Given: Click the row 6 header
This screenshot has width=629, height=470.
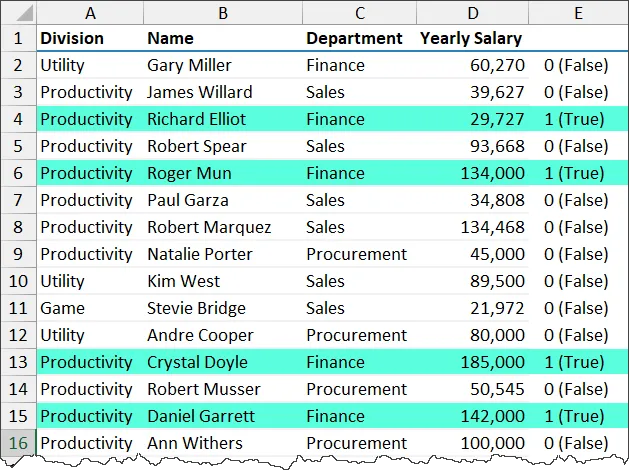Looking at the screenshot, I should (18, 173).
